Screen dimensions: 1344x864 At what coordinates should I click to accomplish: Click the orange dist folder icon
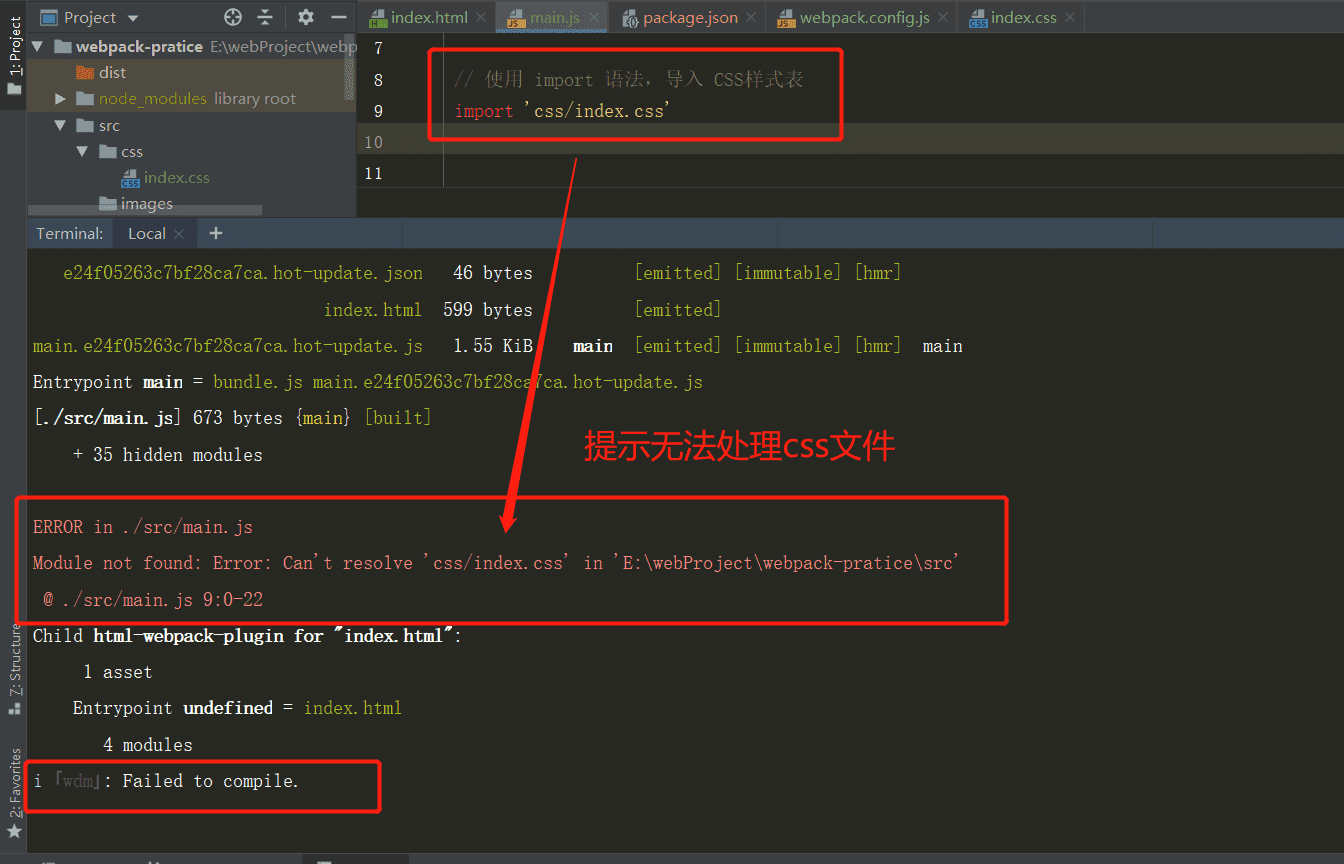[85, 72]
